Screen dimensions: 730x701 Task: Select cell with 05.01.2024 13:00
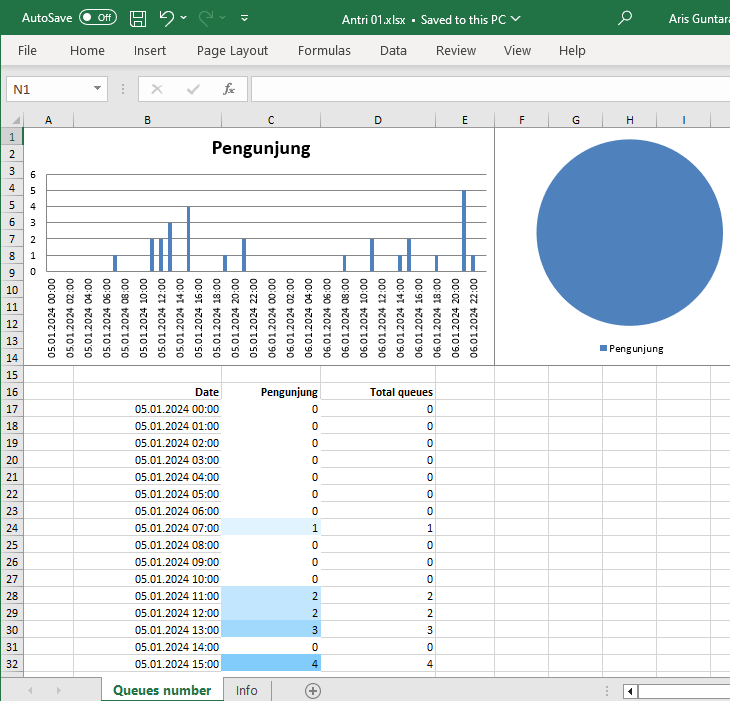[147, 630]
